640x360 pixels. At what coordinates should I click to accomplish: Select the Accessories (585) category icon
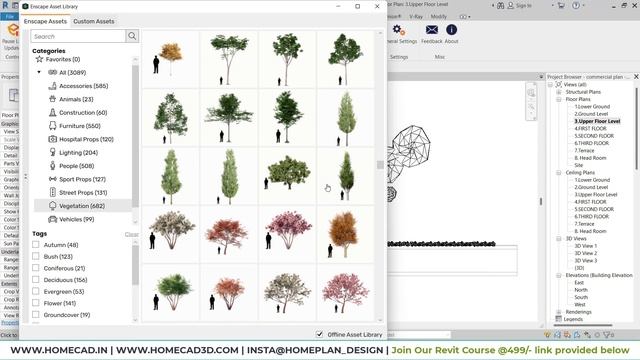point(52,86)
